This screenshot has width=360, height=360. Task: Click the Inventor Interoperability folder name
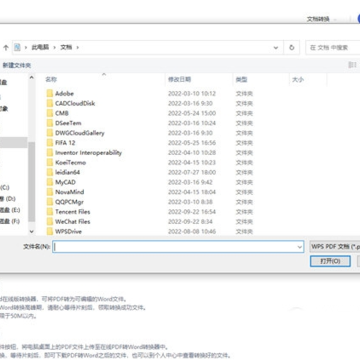88,153
